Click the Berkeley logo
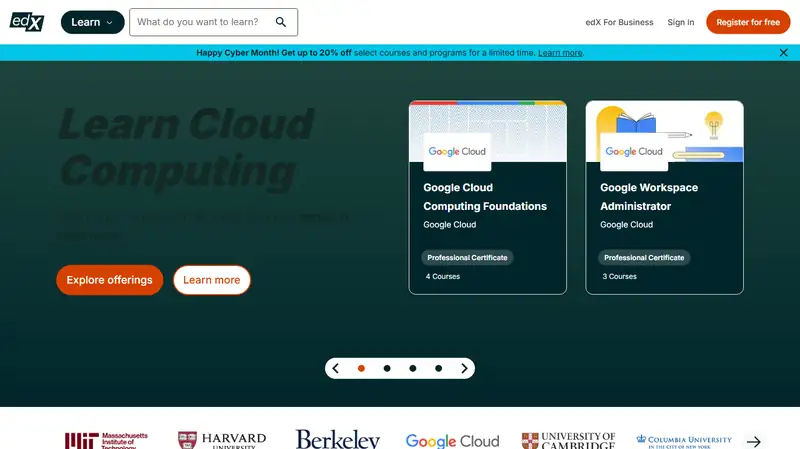The height and width of the screenshot is (449, 800). coord(338,439)
